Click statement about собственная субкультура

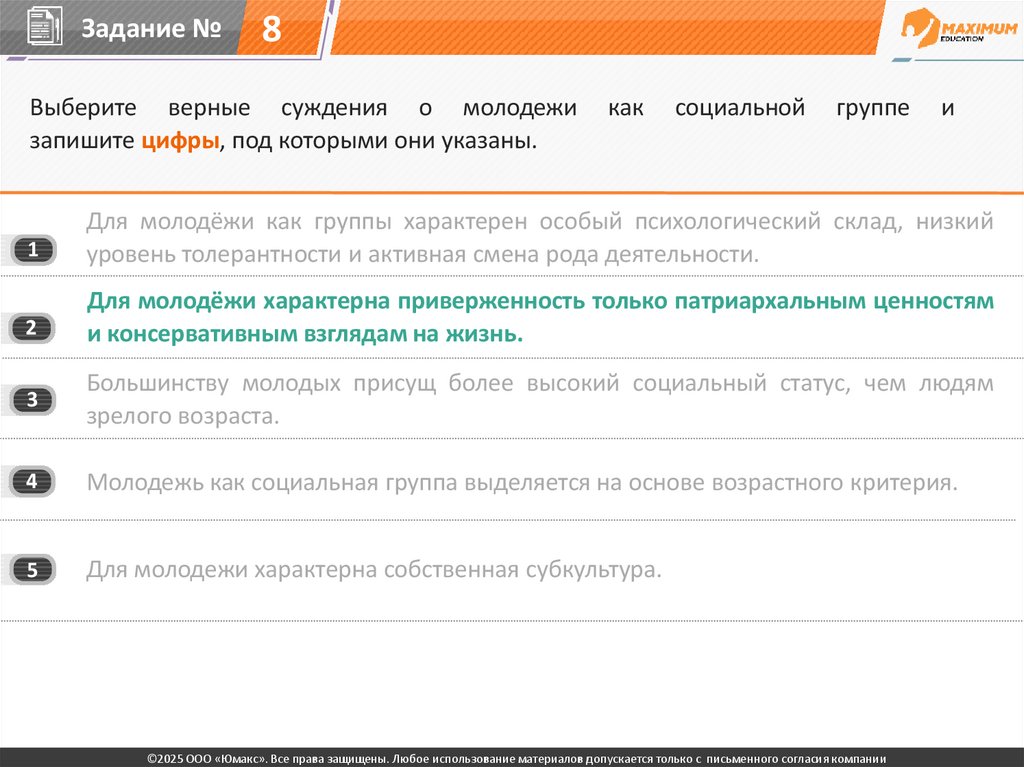(374, 570)
